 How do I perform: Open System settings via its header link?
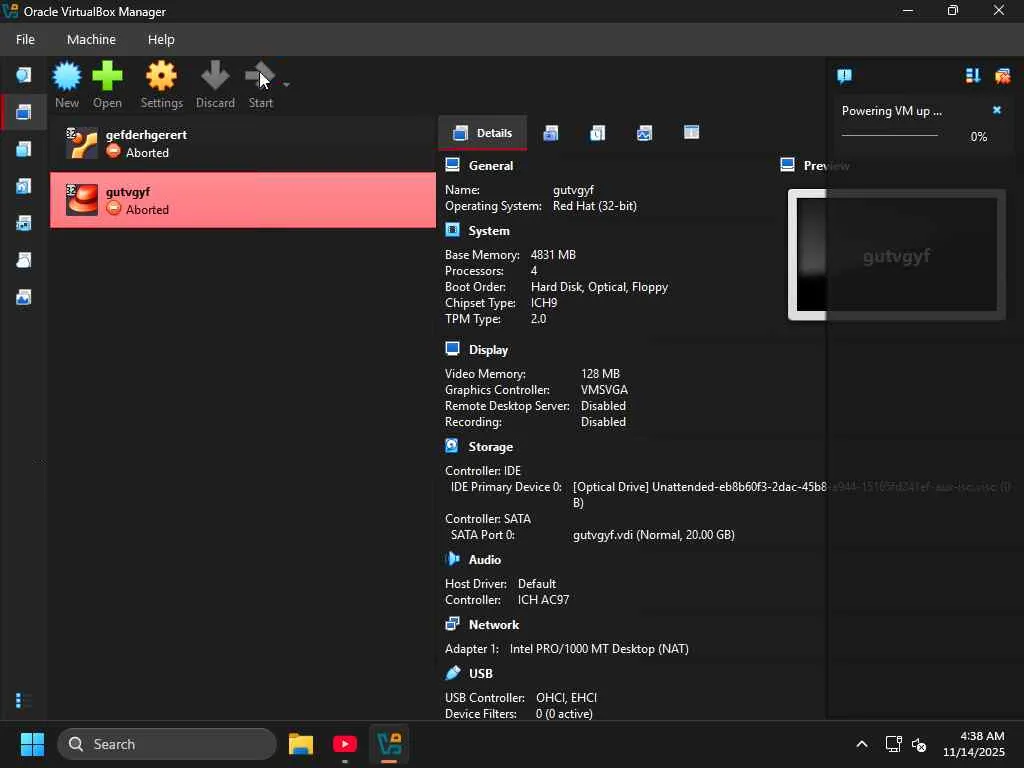pos(488,231)
